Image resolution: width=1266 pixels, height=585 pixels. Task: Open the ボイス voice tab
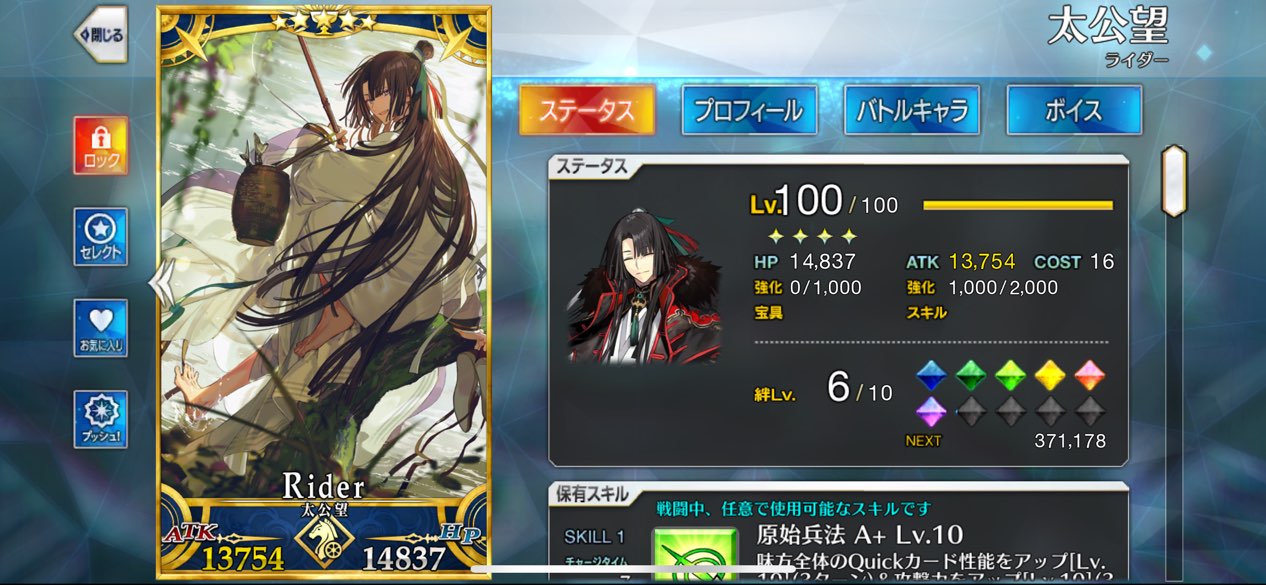pyautogui.click(x=1074, y=110)
